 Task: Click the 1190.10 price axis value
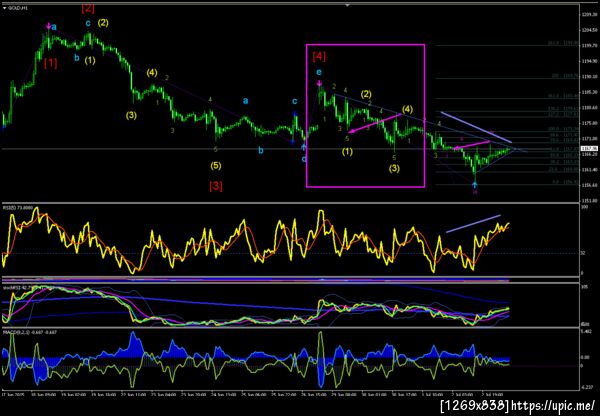(x=588, y=77)
